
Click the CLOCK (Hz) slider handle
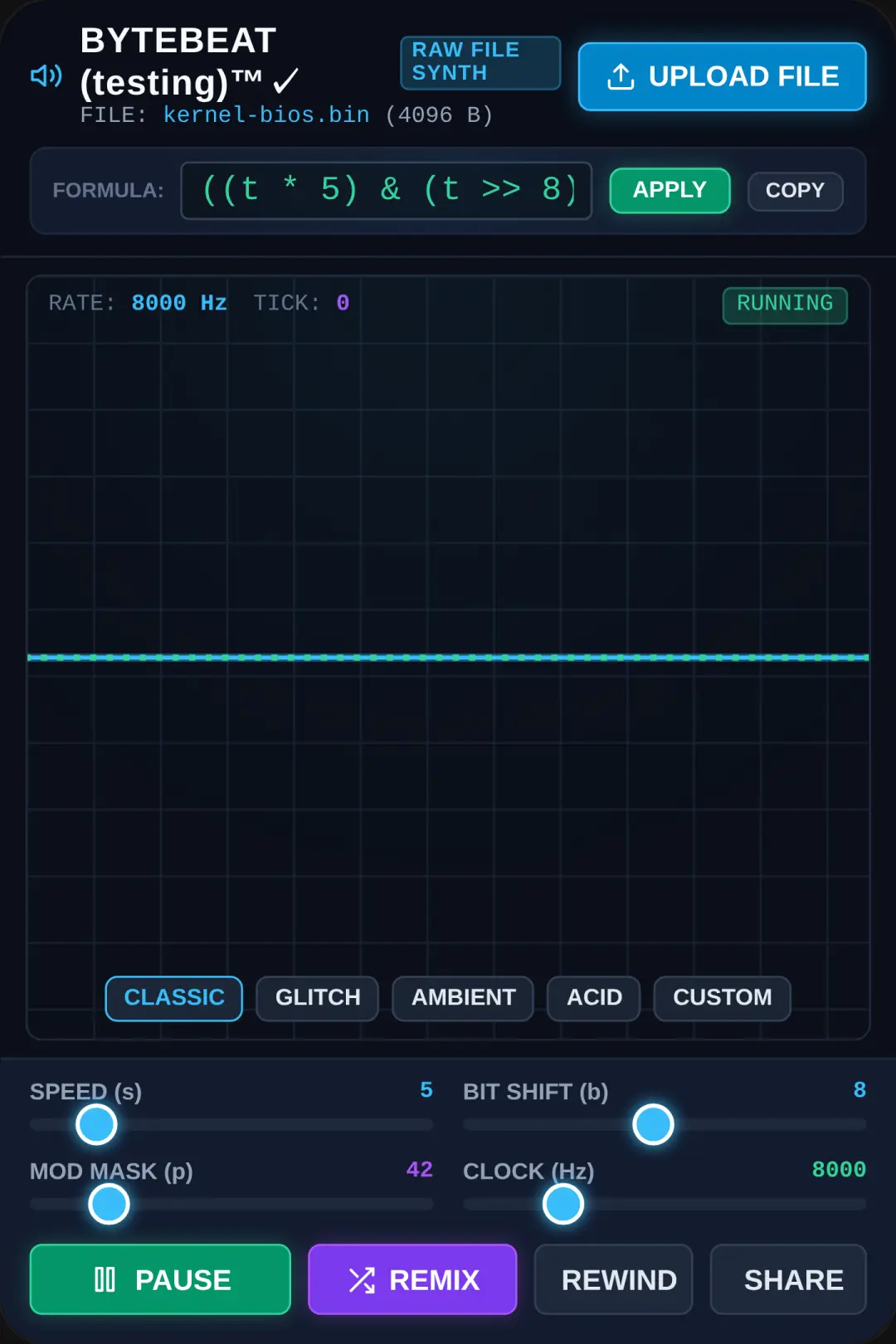click(x=563, y=1204)
